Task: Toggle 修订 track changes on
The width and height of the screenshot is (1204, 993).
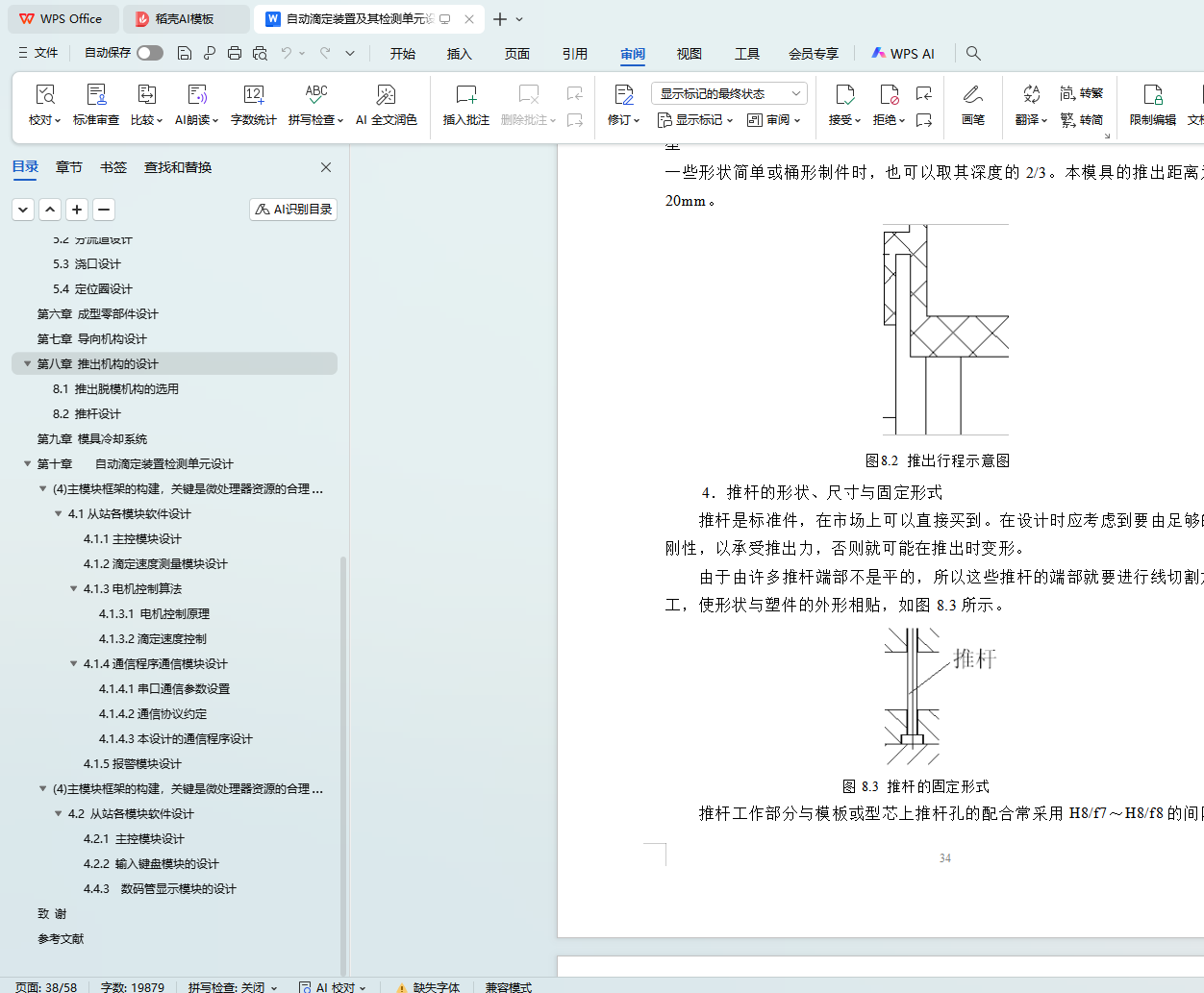Action: click(x=623, y=95)
